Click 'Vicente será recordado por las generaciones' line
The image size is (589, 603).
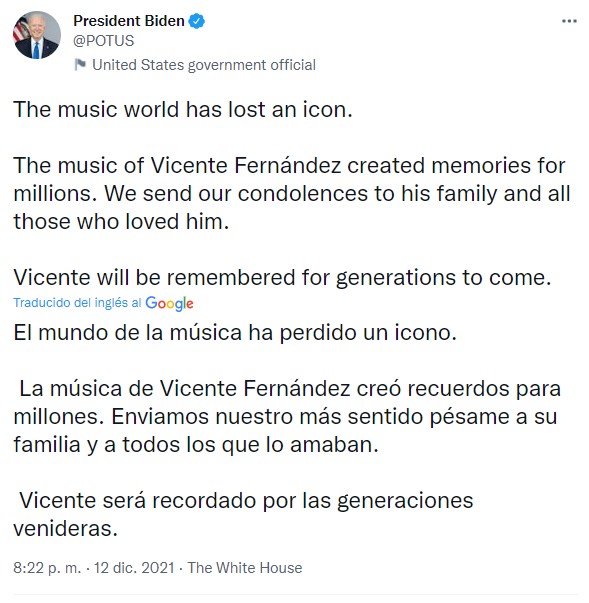pos(246,501)
